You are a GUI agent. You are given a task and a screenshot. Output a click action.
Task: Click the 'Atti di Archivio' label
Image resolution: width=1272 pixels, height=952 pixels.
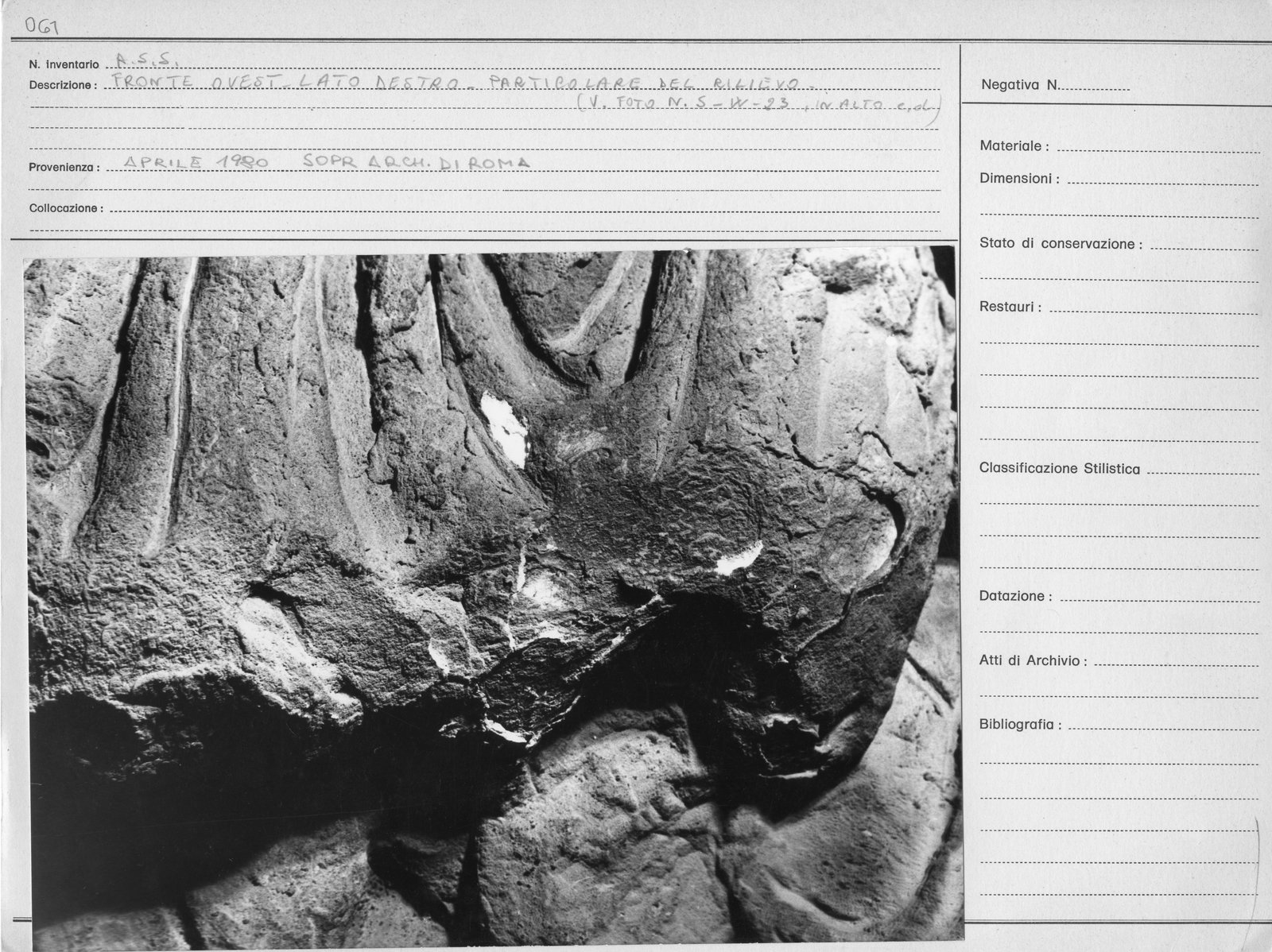pos(1033,660)
